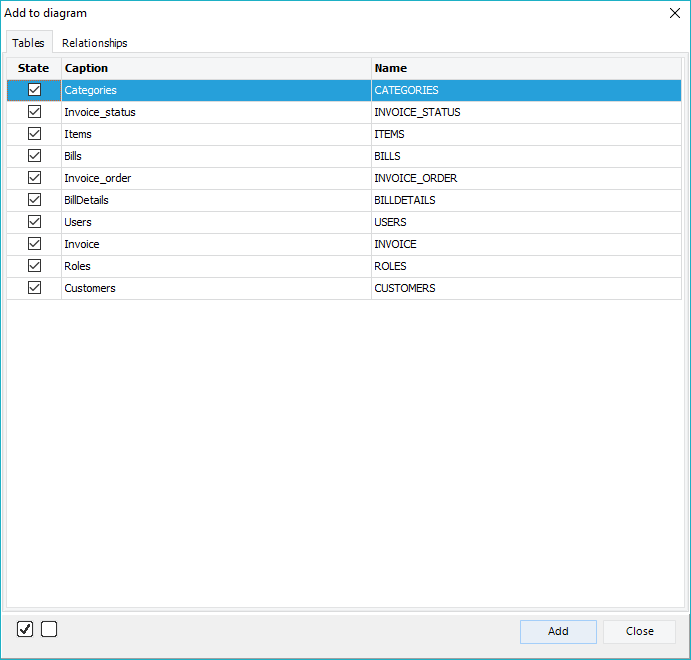The width and height of the screenshot is (691, 660).
Task: Click the ITEMS name cell
Action: [x=526, y=134]
